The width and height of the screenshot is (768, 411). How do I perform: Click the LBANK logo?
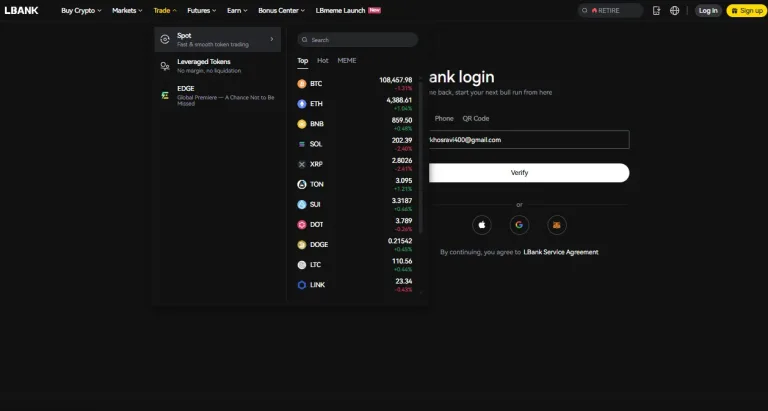(22, 10)
